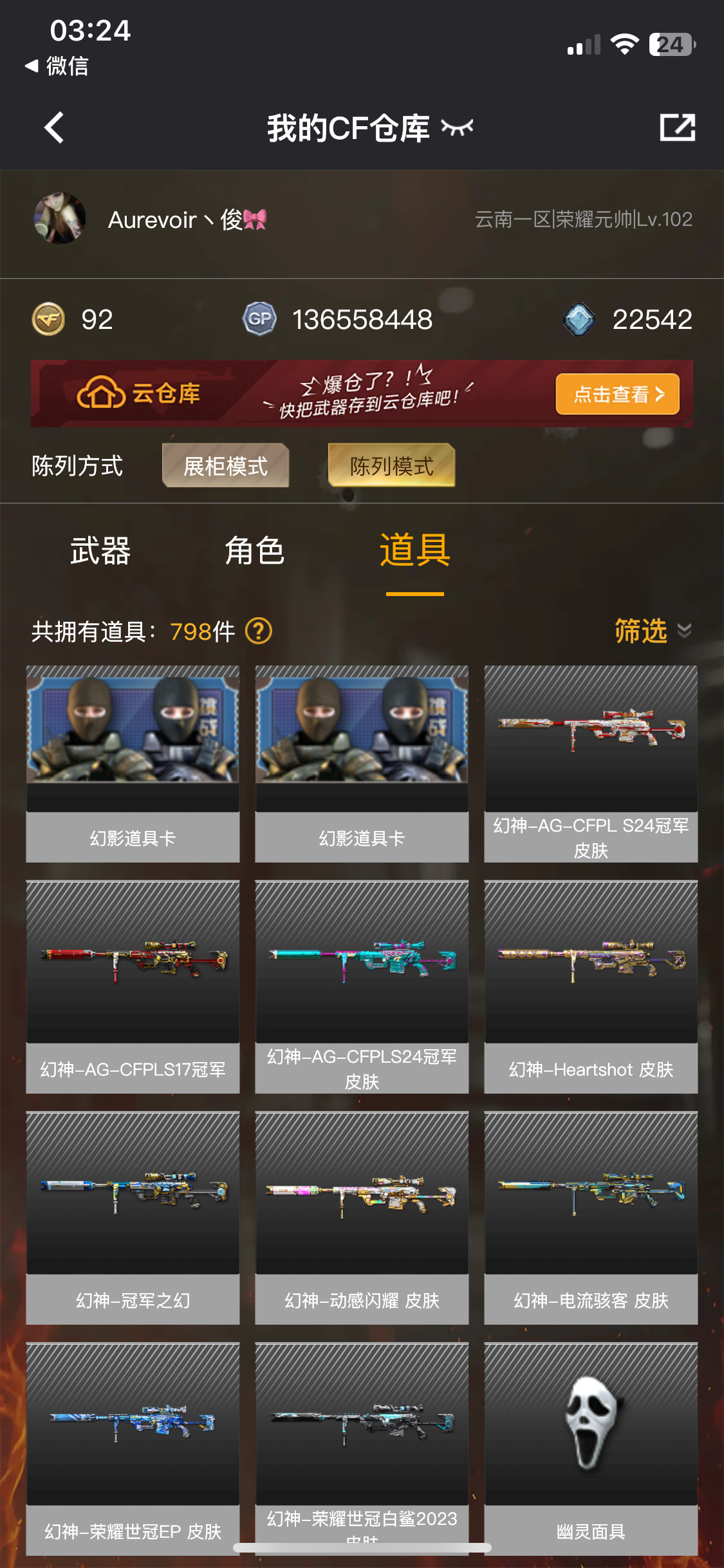Screen dimensions: 724x1568
Task: Tap the back arrow icon
Action: coord(54,127)
